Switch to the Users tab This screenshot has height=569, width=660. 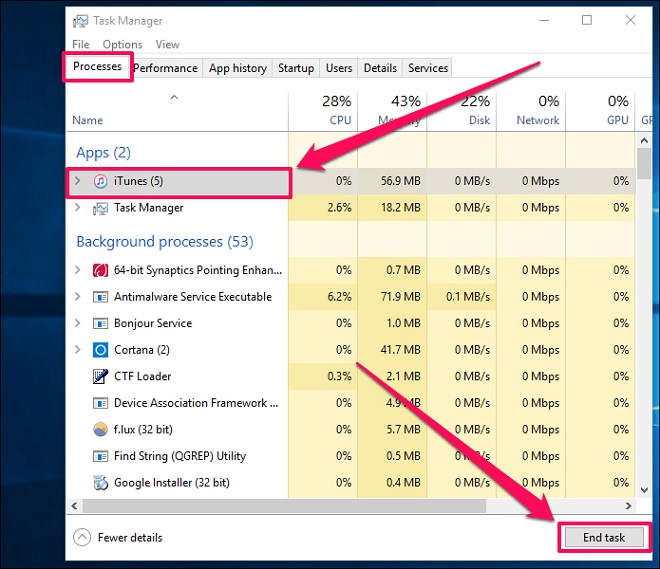pos(339,68)
